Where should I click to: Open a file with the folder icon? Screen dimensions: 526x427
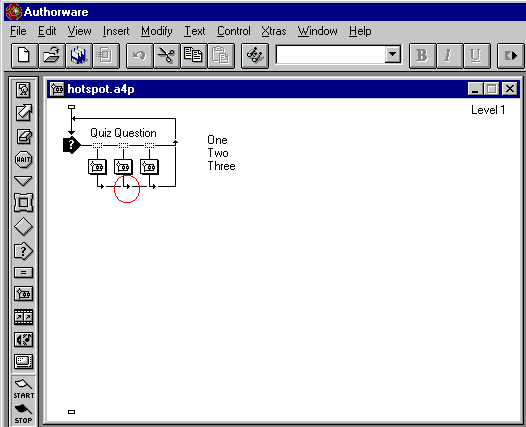[52, 56]
